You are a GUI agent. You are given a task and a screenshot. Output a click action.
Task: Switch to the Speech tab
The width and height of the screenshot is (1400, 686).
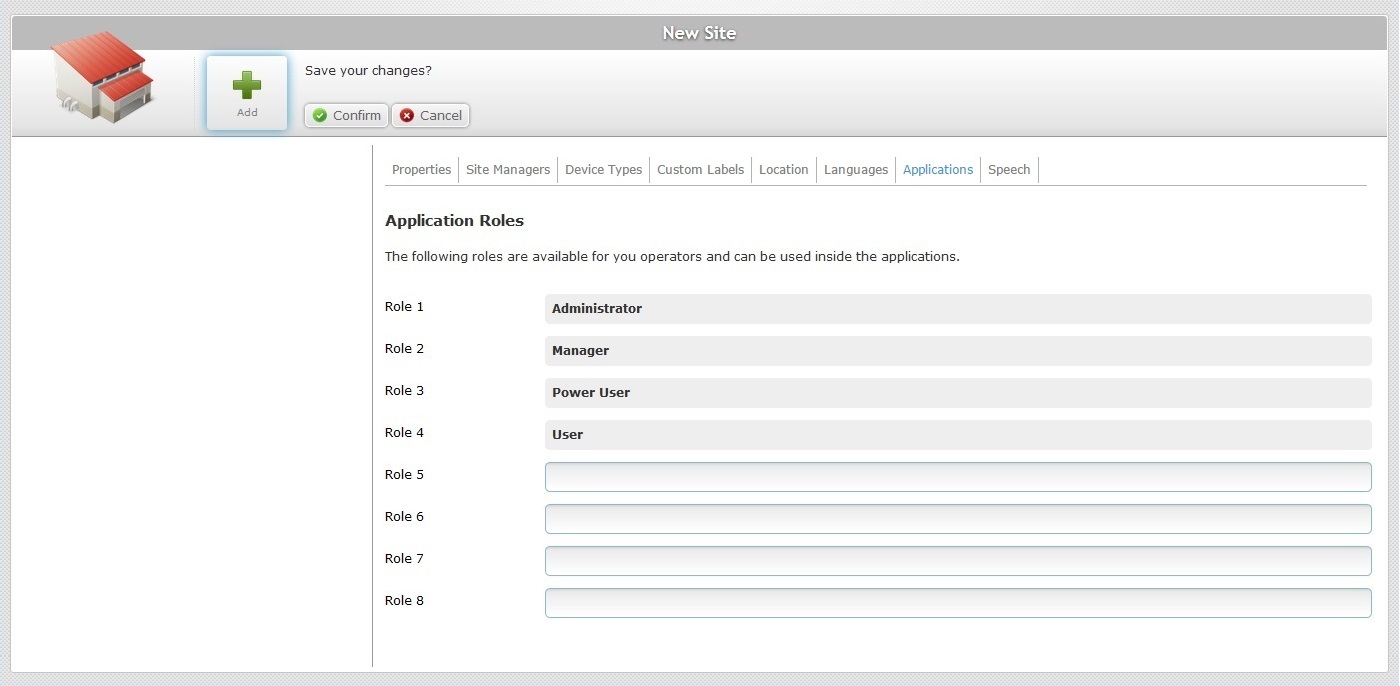(1009, 170)
